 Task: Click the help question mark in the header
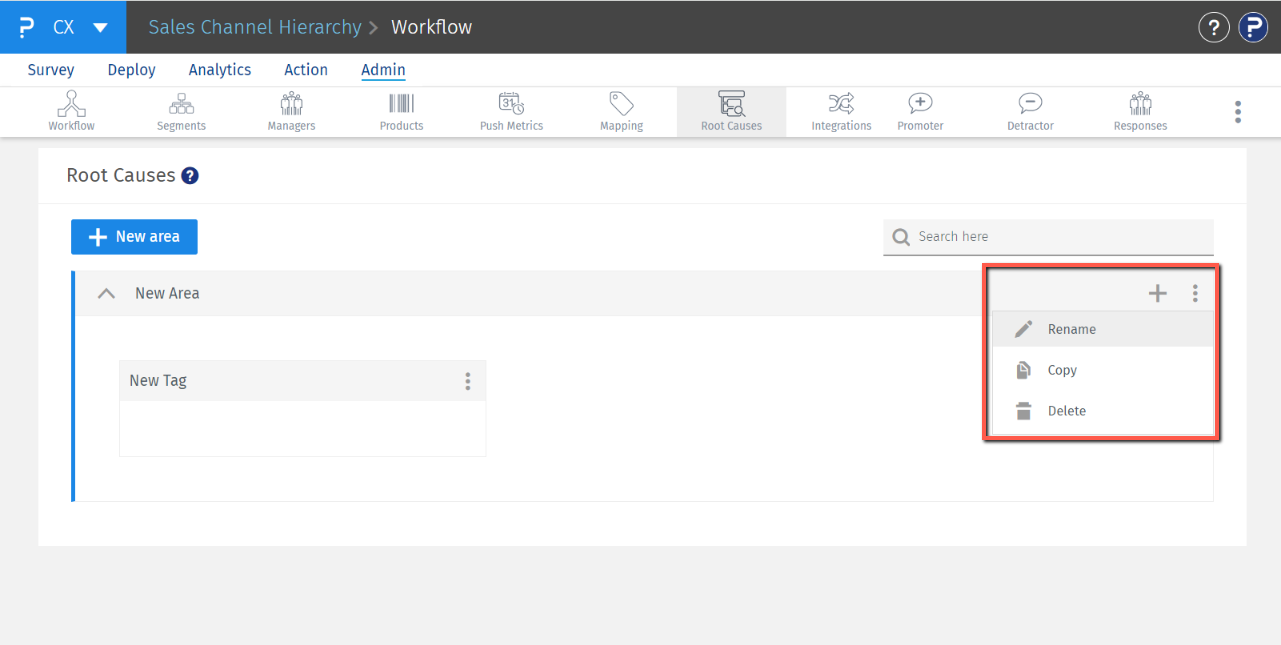click(x=1213, y=27)
